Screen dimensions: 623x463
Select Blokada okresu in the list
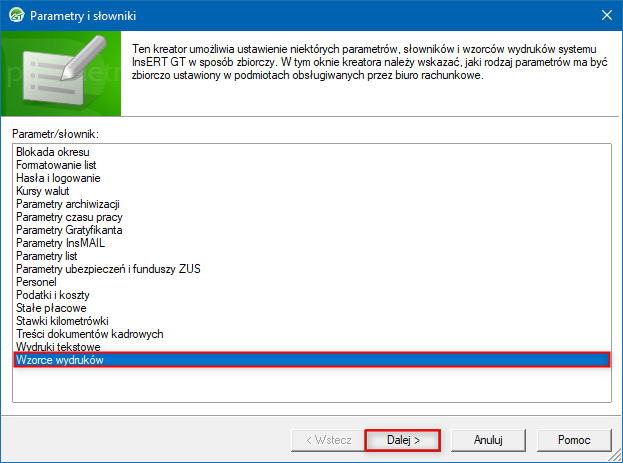(312, 152)
